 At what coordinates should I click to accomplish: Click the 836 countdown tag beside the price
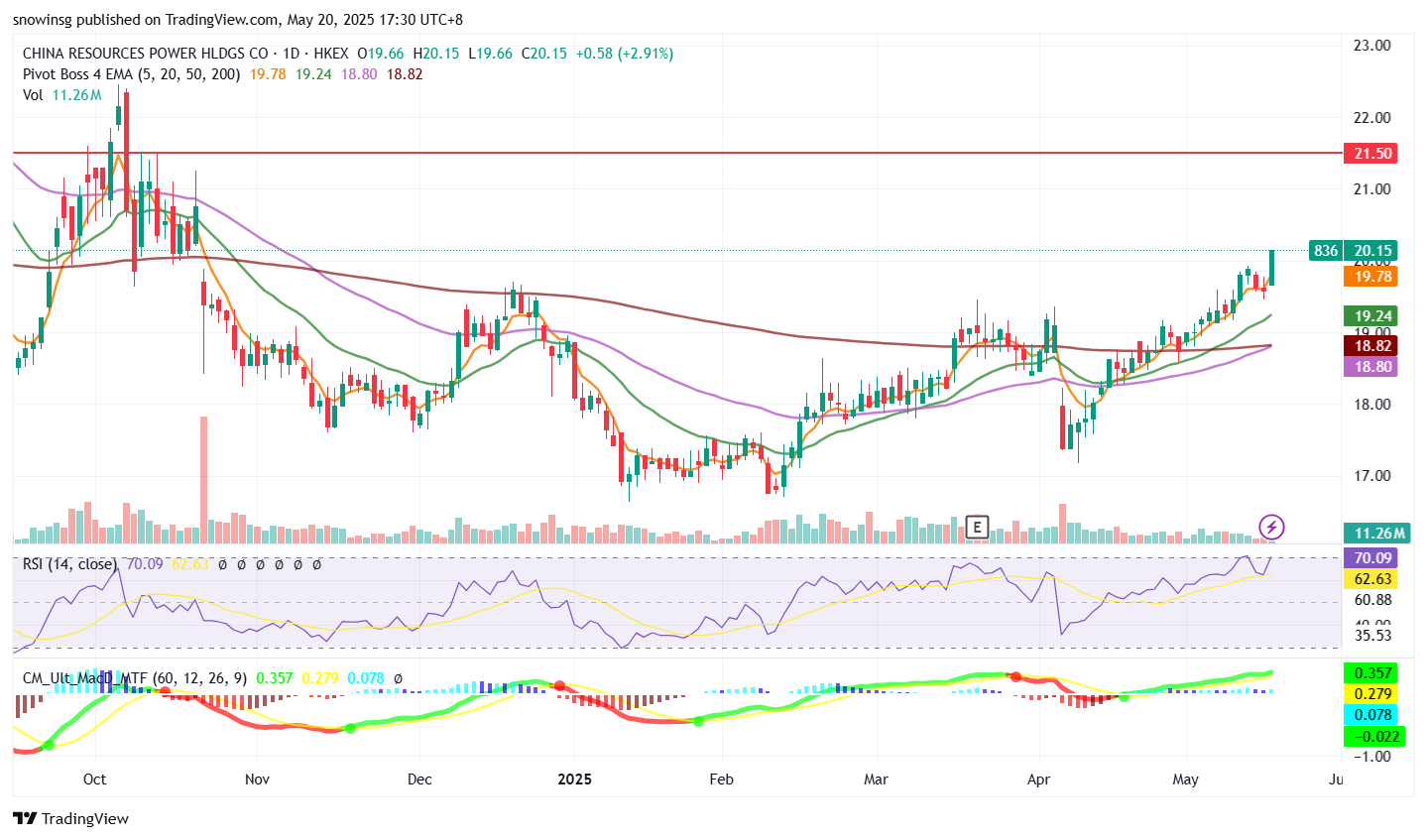[x=1326, y=251]
